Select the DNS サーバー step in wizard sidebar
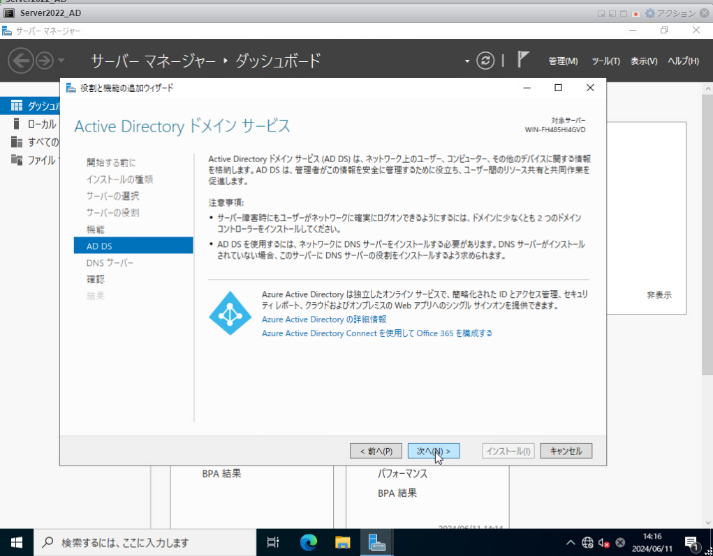 109,262
